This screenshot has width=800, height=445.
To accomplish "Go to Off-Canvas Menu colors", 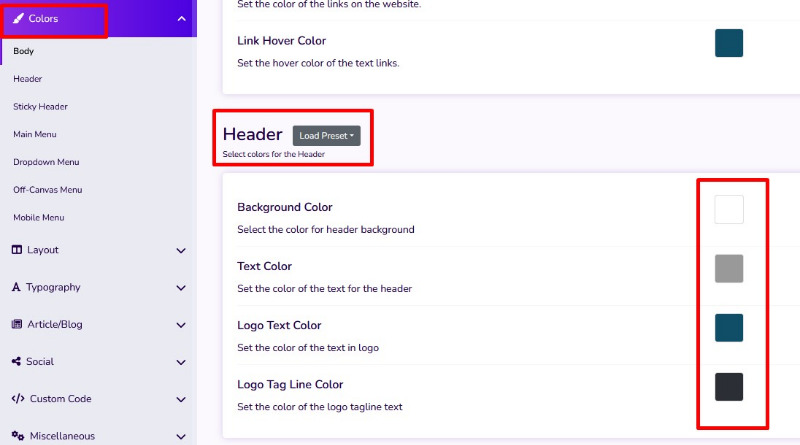I will [47, 190].
